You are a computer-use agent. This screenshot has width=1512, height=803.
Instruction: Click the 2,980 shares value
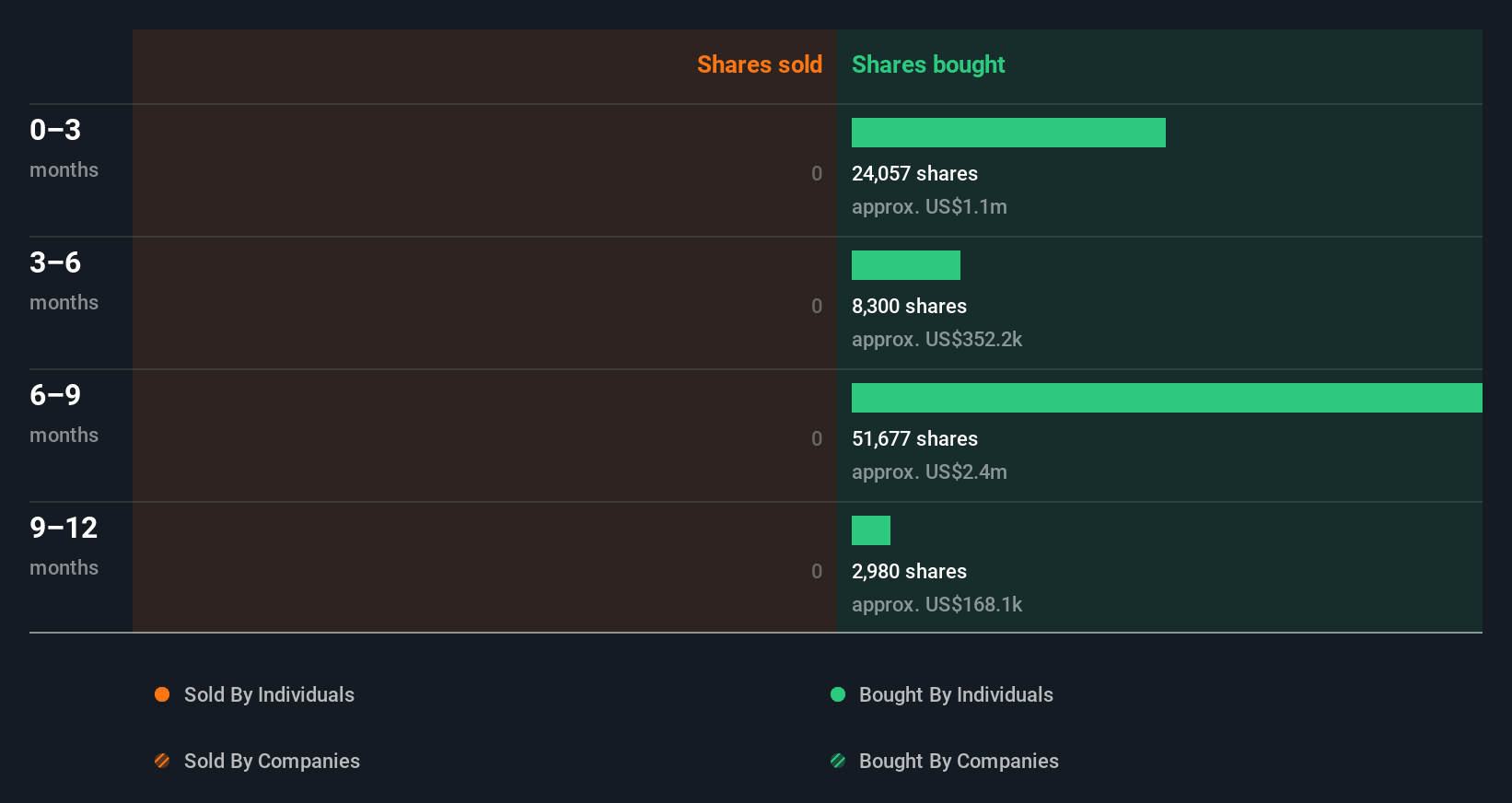(909, 571)
